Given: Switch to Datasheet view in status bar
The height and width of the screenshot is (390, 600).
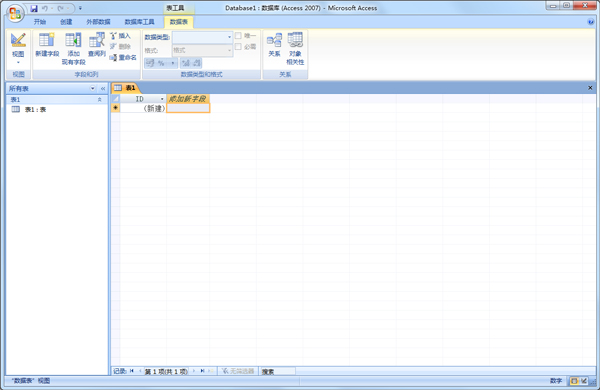Looking at the screenshot, I should [574, 381].
